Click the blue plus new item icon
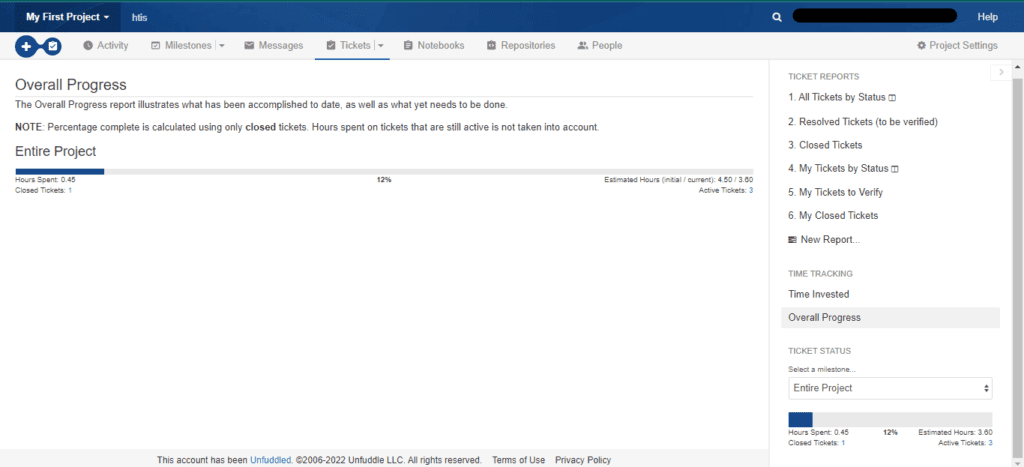1024x467 pixels. click(25, 46)
